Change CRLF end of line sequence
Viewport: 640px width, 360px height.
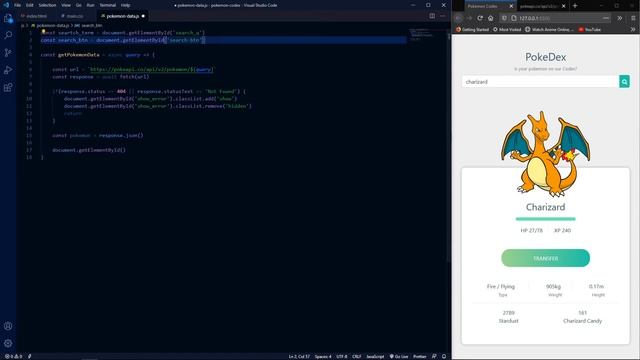[x=356, y=356]
